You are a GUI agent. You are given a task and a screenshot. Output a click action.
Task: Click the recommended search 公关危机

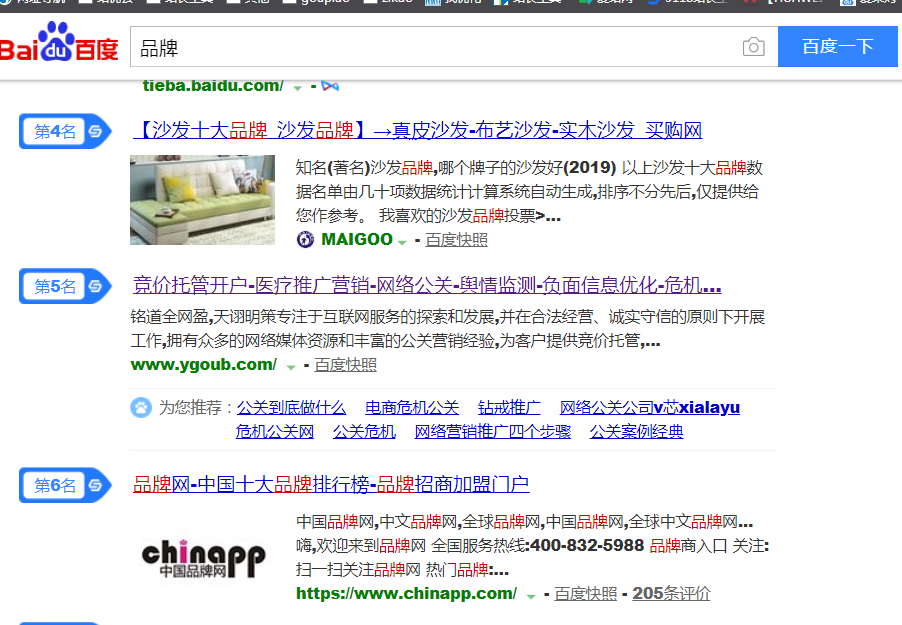click(364, 432)
